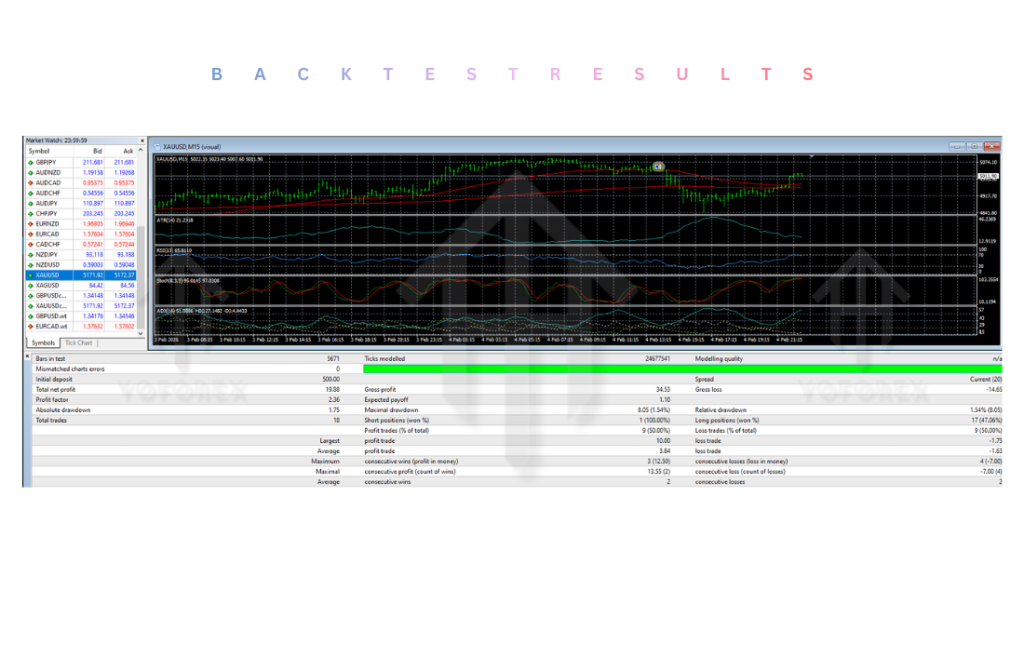Click the green arrow icon beside NZDUSD
This screenshot has height=670, width=1024.
click(32, 265)
